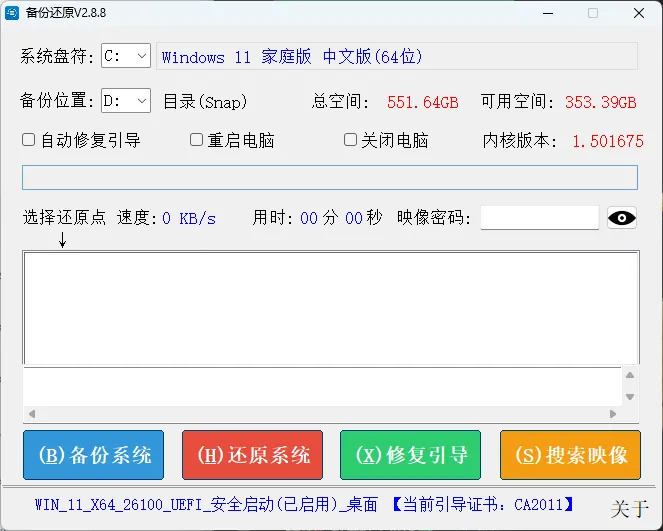Open the 系统盘符 C: dropdown
Screen dimensions: 663x531
click(x=126, y=55)
